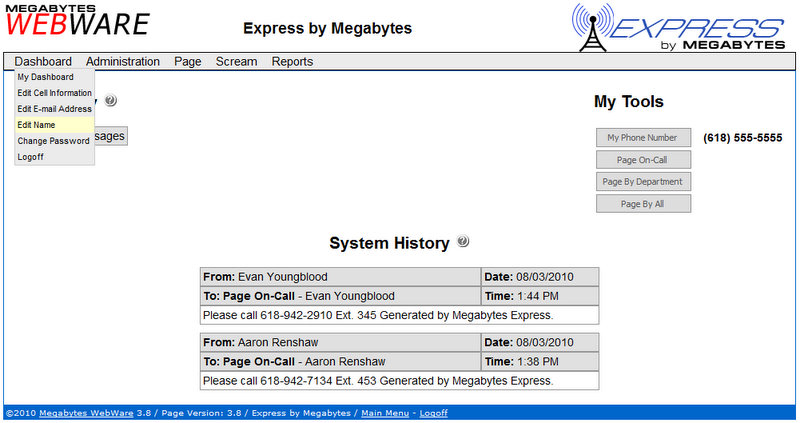Viewport: 800px width, 423px height.
Task: Choose Change Password from the menu
Action: point(53,141)
